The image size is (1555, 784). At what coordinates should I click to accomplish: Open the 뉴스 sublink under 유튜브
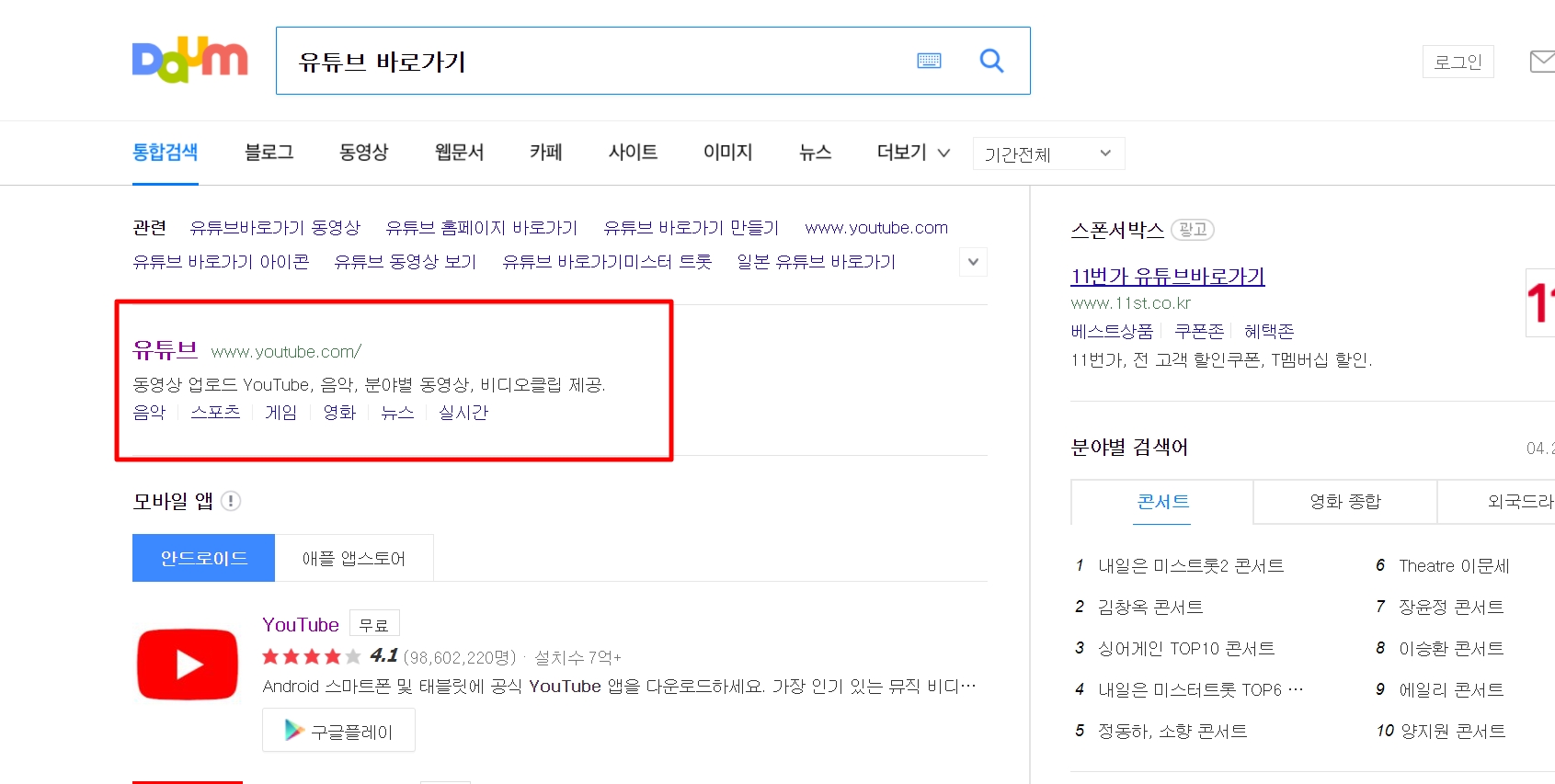pyautogui.click(x=397, y=413)
